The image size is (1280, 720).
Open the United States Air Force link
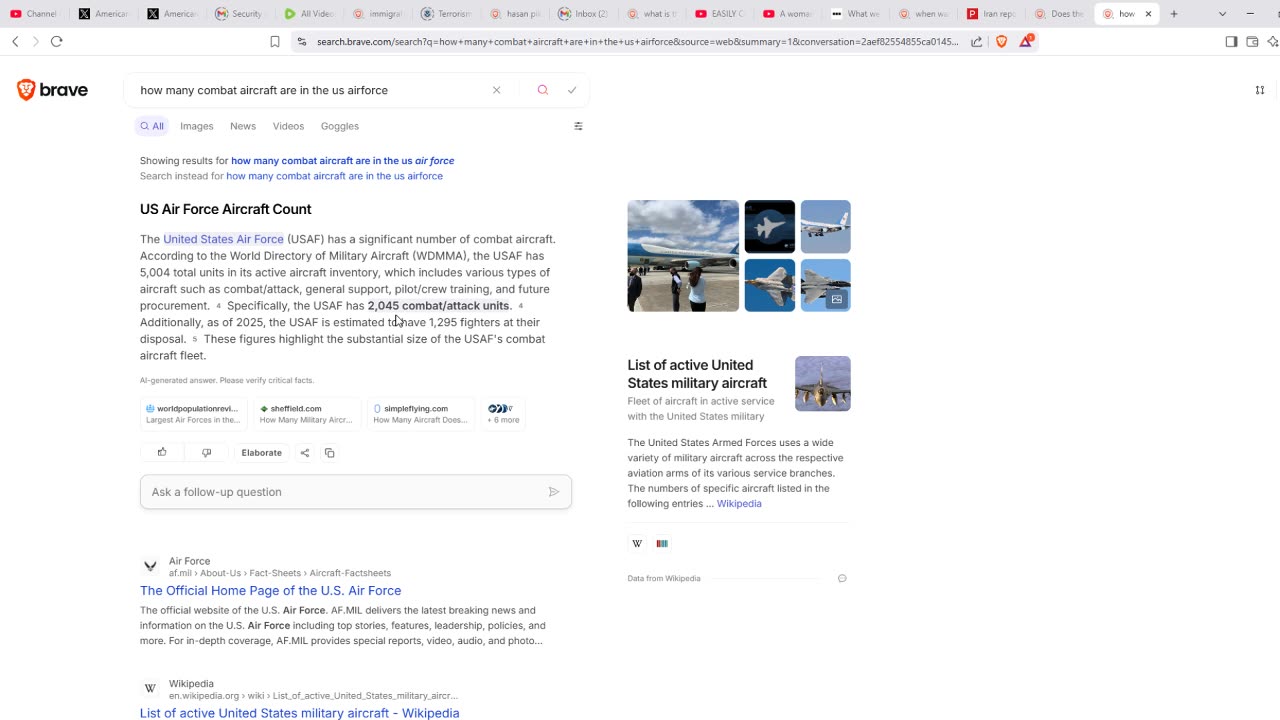(224, 239)
